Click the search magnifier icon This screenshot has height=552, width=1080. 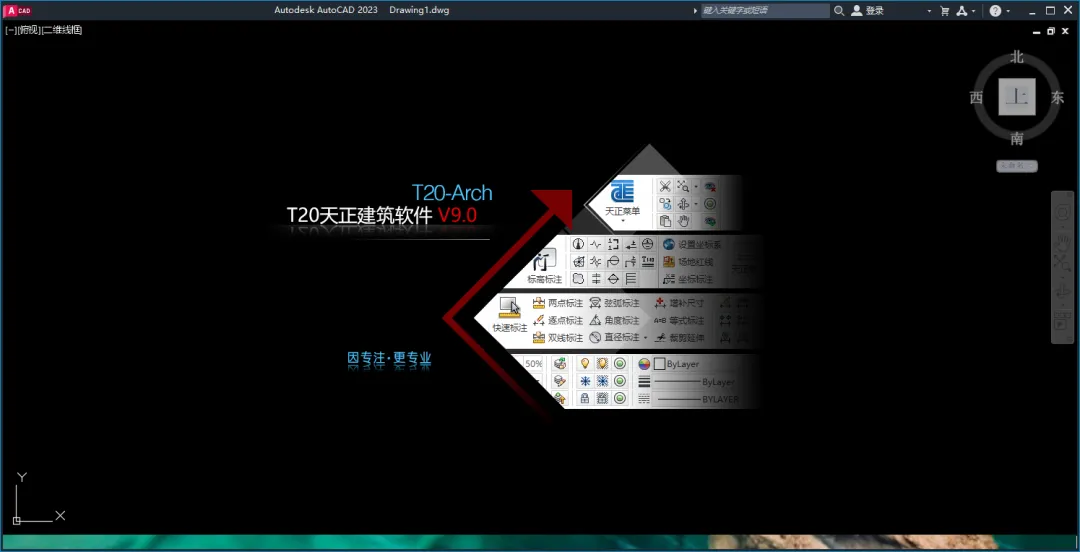click(x=839, y=11)
